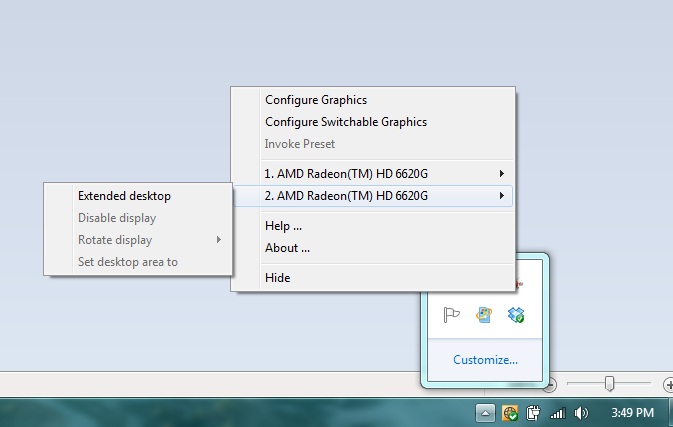Screen dimensions: 673x427
Task: Click the Disable display submenu entry
Action: tap(138, 218)
